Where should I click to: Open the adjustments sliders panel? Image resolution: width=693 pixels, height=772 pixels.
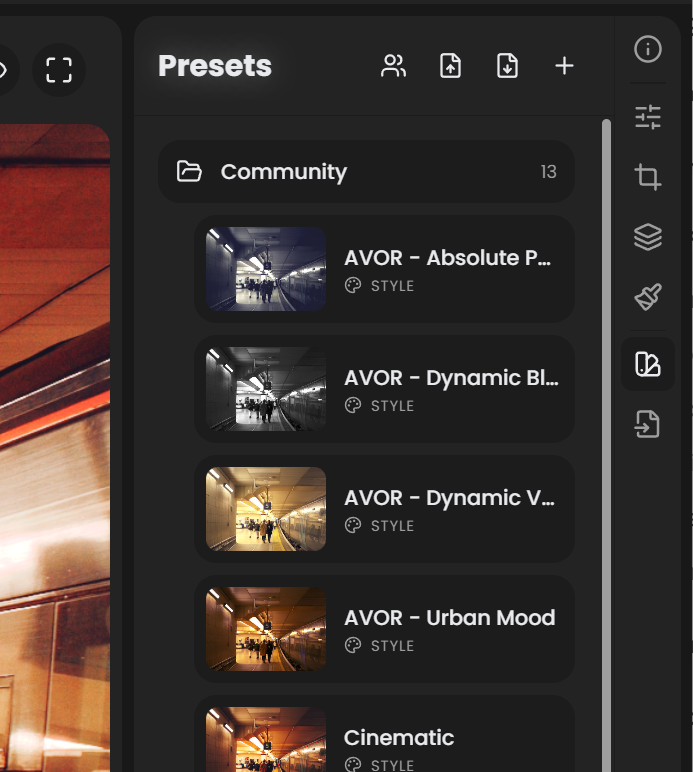[648, 117]
